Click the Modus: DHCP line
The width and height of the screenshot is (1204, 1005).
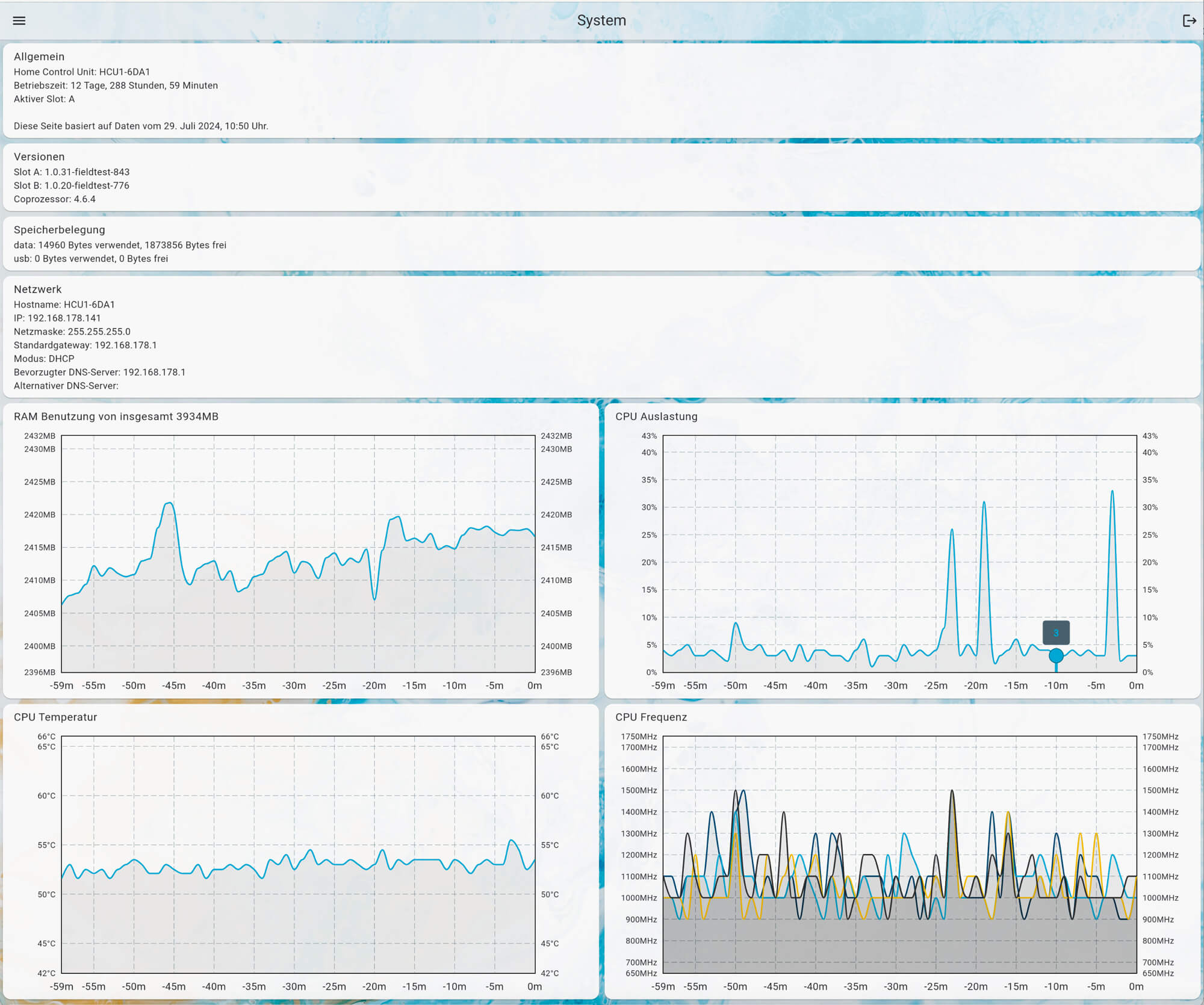[x=44, y=359]
